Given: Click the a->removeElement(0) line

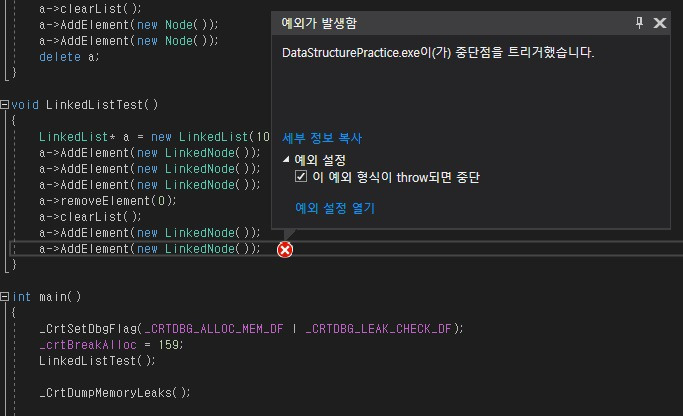Looking at the screenshot, I should [108, 201].
